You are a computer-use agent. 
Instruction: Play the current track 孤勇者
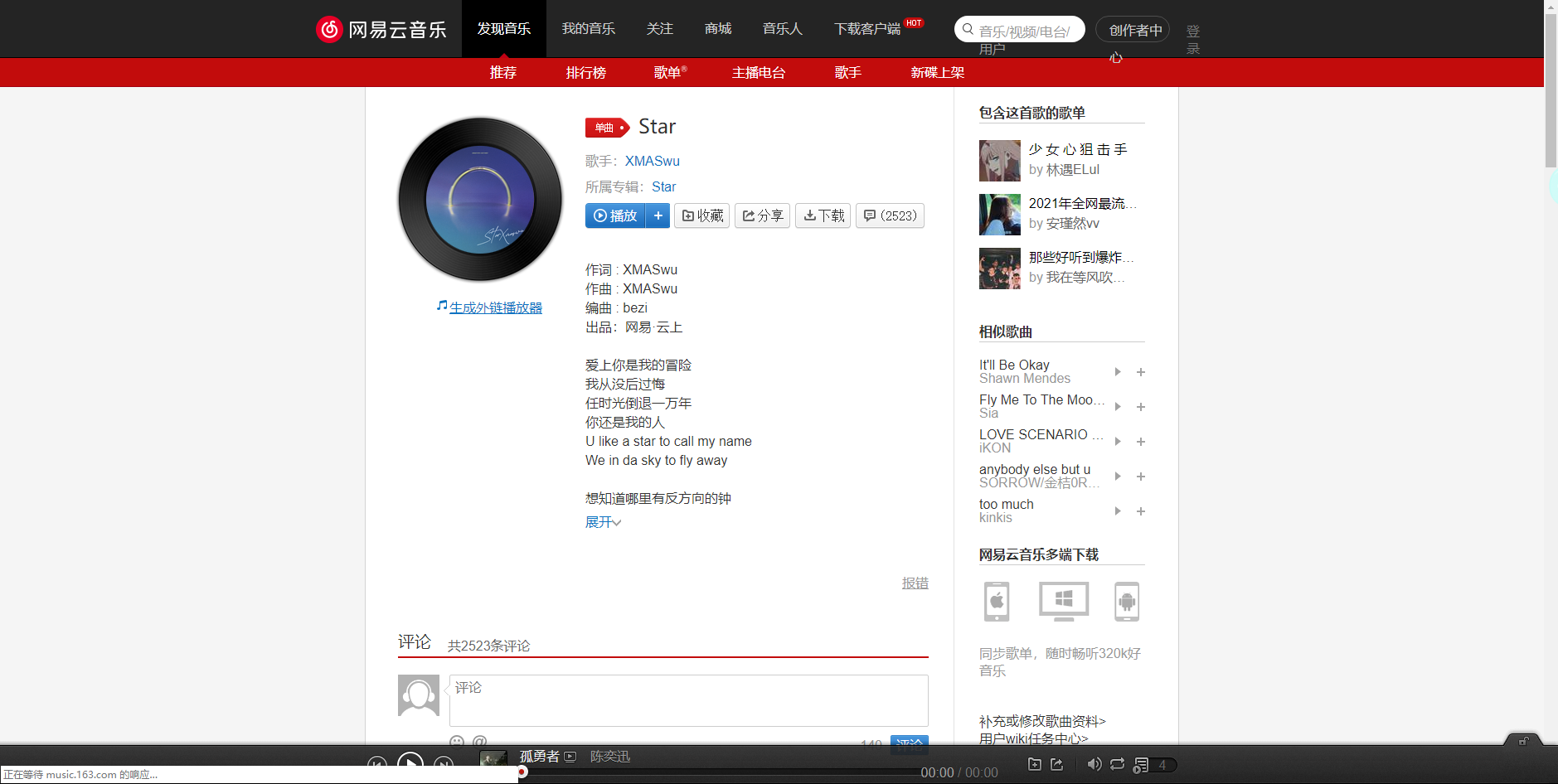point(410,763)
